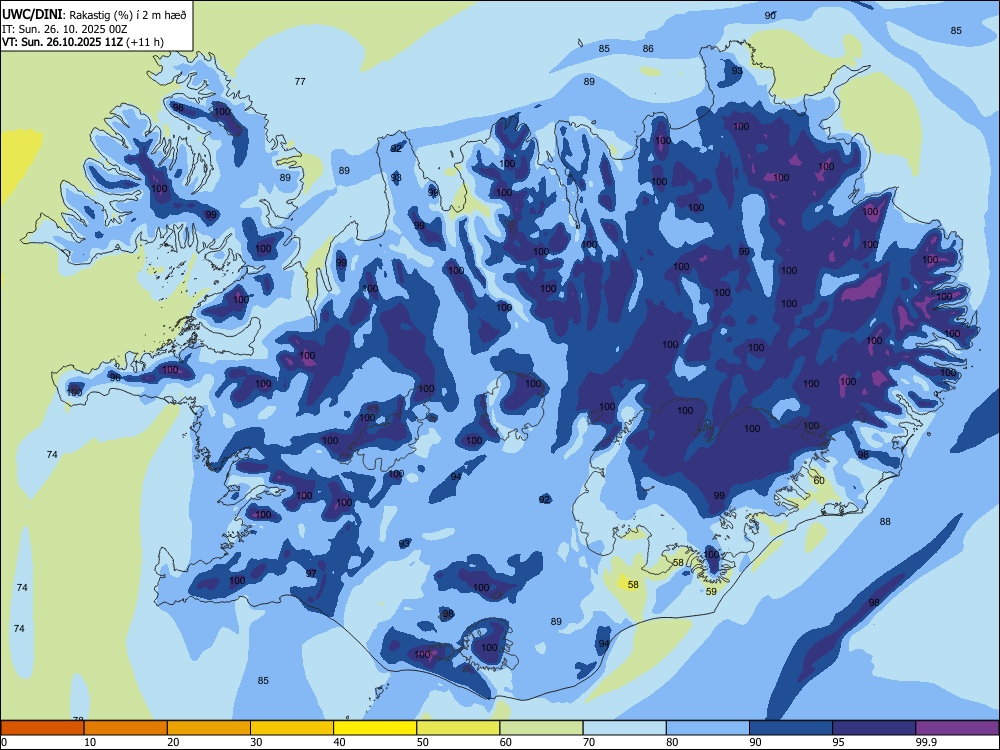Choose the 50–60 pale yellow legend swatch
Viewport: 1000px width, 750px height.
(458, 728)
